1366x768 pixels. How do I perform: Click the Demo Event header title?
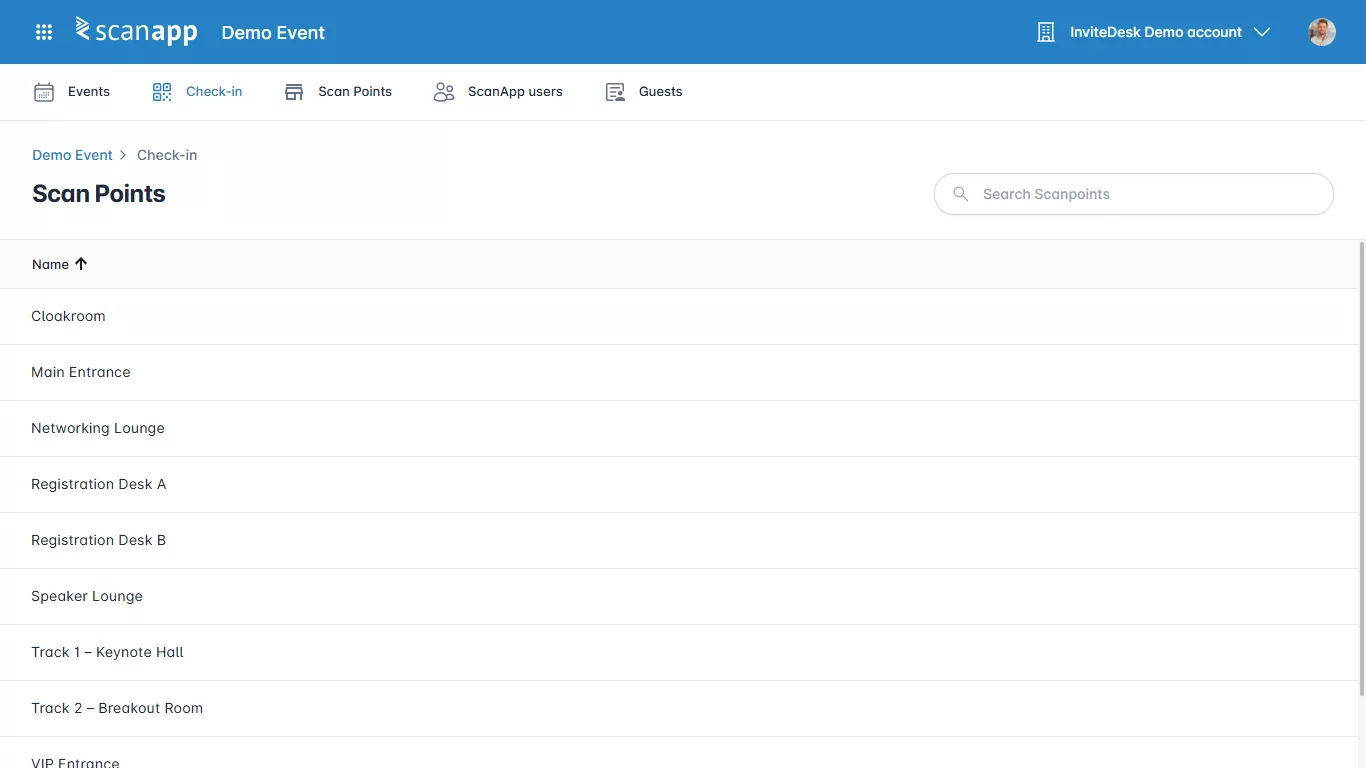tap(273, 33)
